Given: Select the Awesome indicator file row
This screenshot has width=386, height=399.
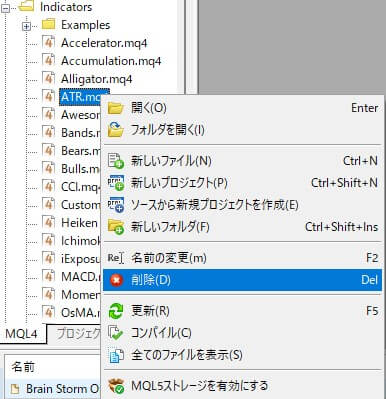Looking at the screenshot, I should (x=80, y=115).
